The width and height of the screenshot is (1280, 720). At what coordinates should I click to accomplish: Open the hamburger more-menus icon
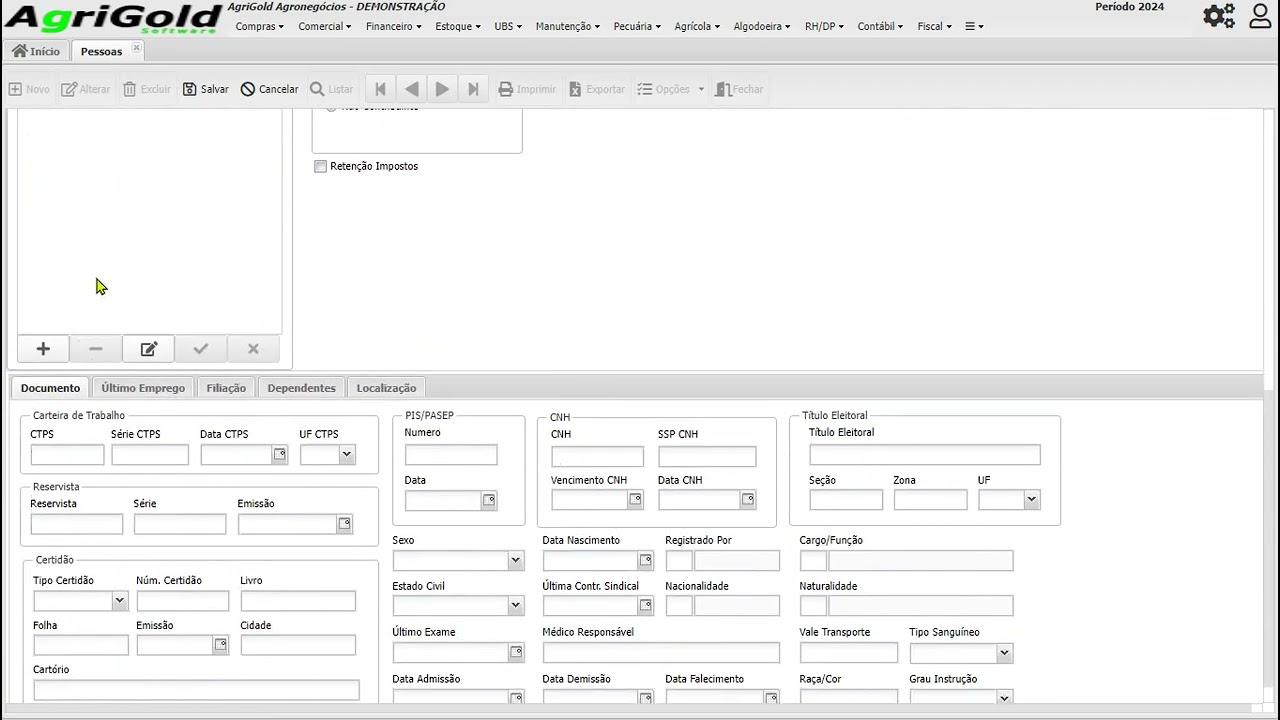[x=974, y=26]
